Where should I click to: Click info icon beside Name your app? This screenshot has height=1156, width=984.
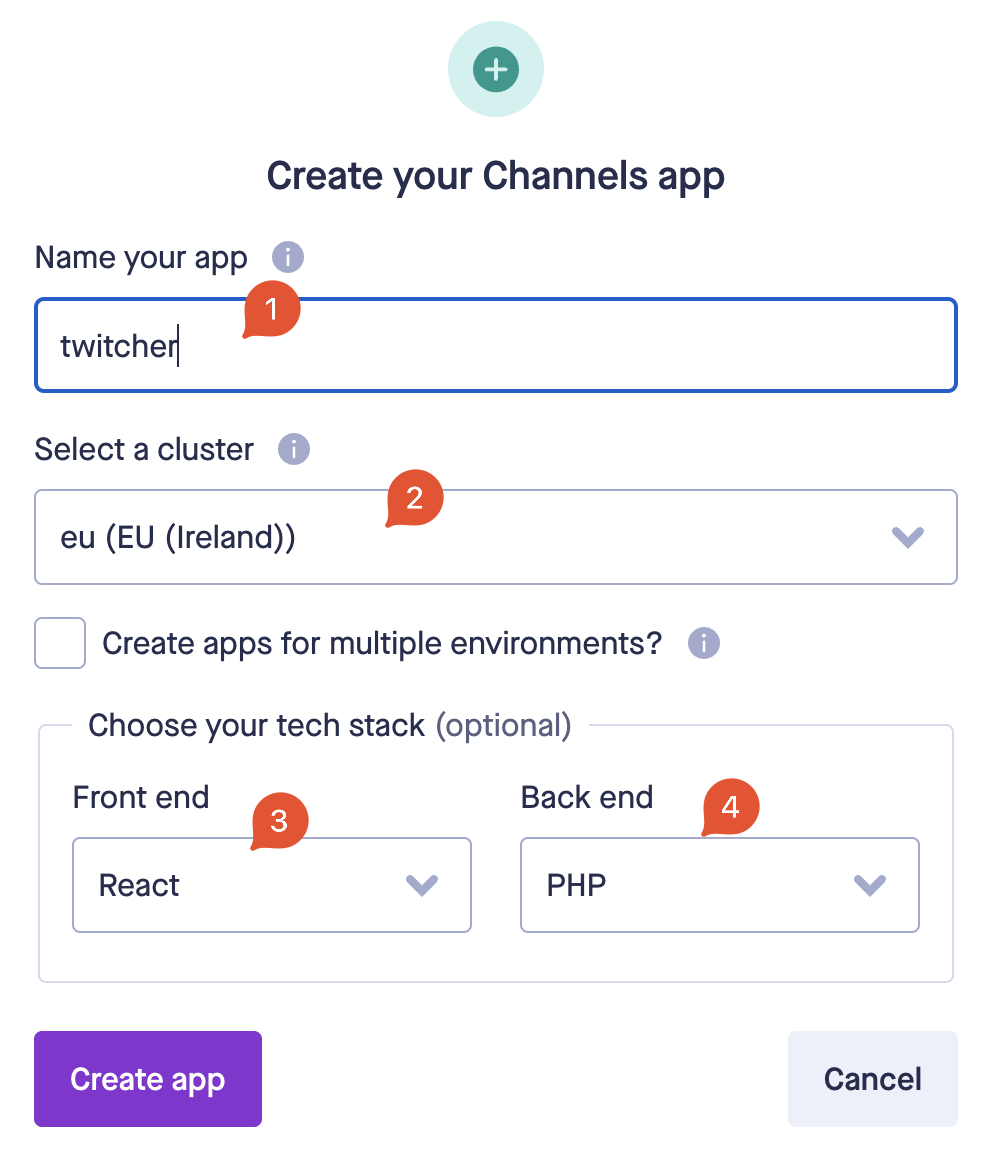(x=288, y=258)
